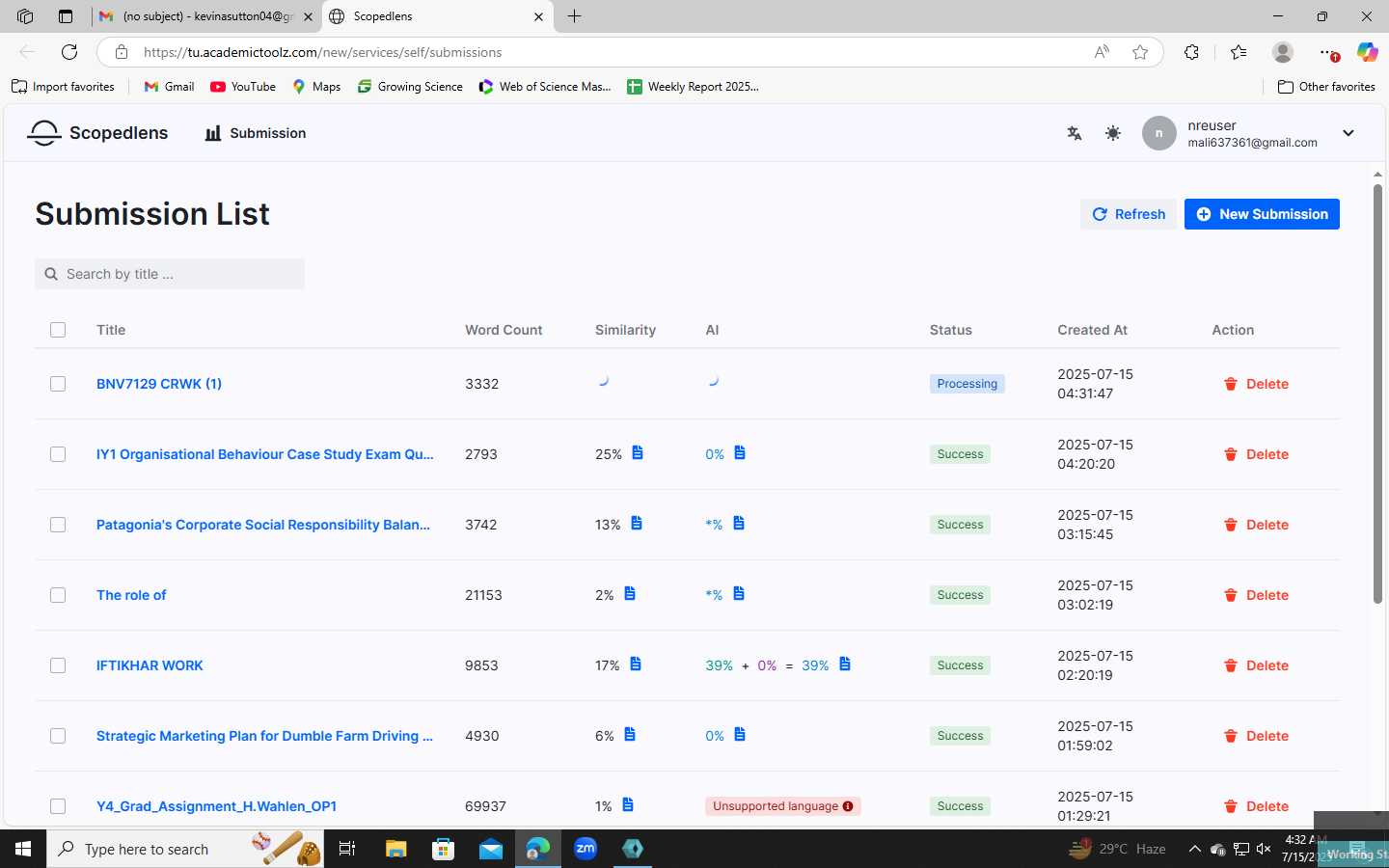Open the Copilot icon in the browser toolbar
The image size is (1389, 868).
[x=1367, y=52]
